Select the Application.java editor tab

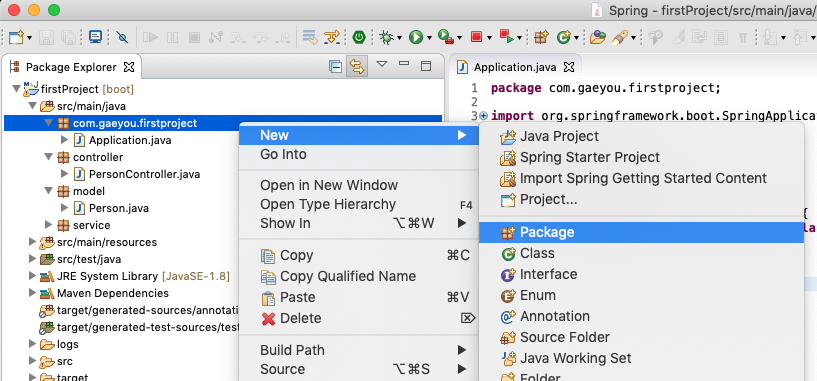coord(515,67)
